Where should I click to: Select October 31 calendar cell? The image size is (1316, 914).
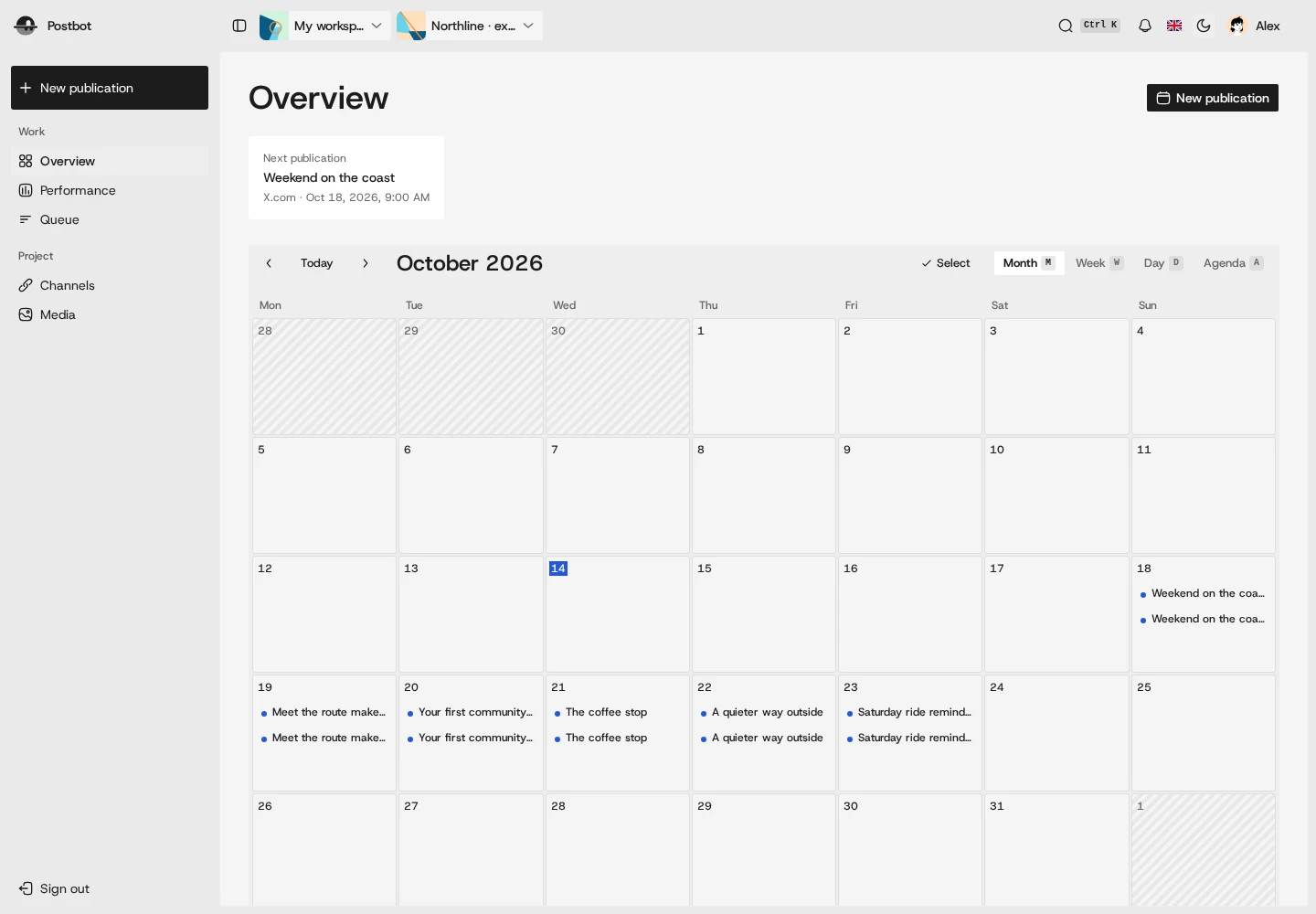pyautogui.click(x=1056, y=850)
